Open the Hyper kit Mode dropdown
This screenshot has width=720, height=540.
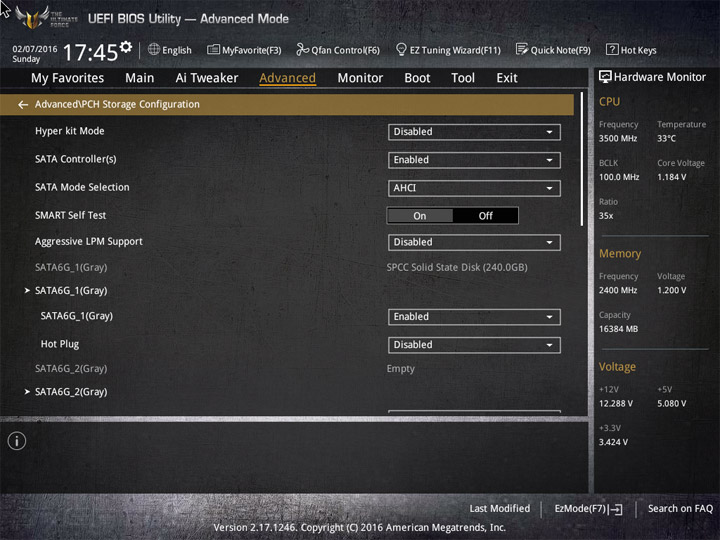tap(474, 132)
